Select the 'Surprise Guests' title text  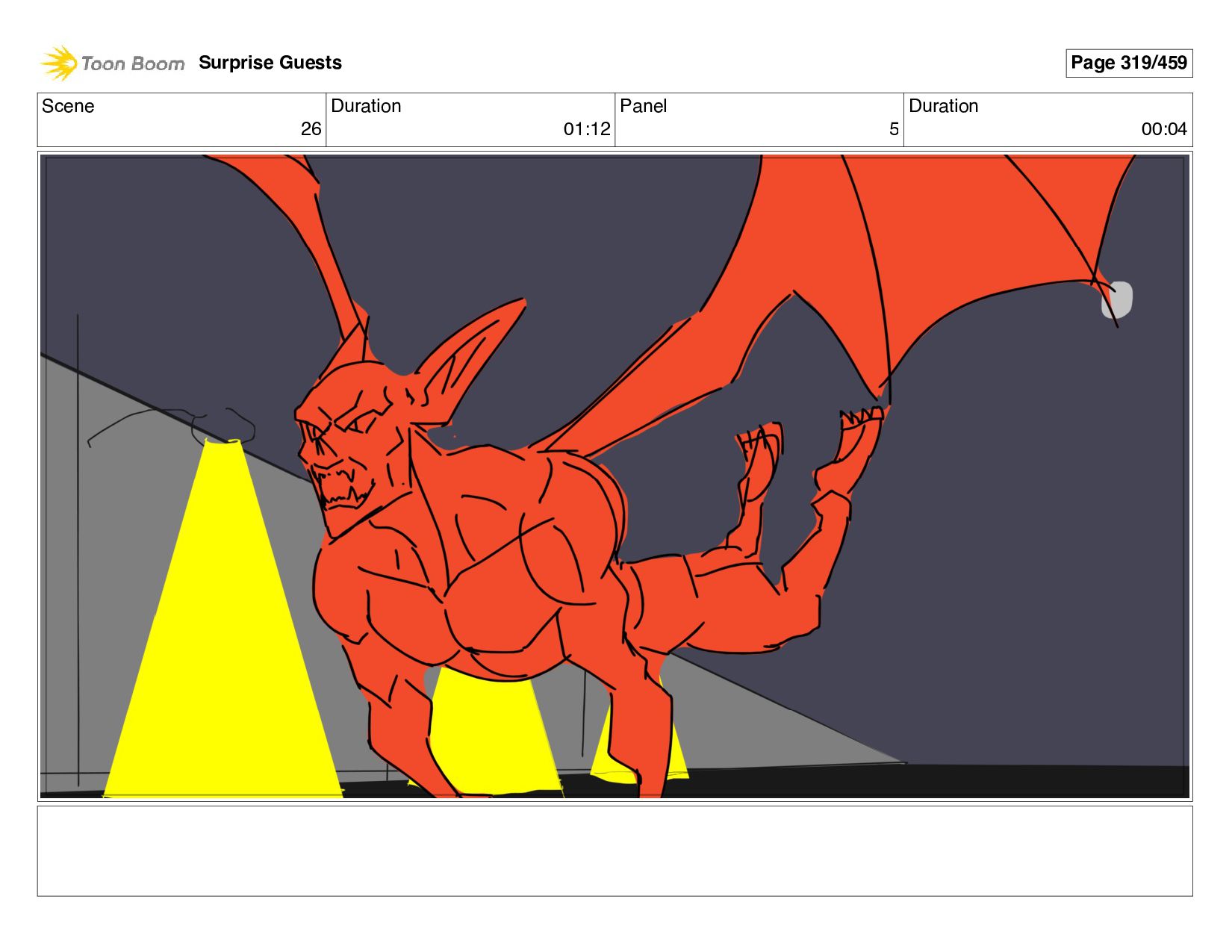[x=270, y=63]
